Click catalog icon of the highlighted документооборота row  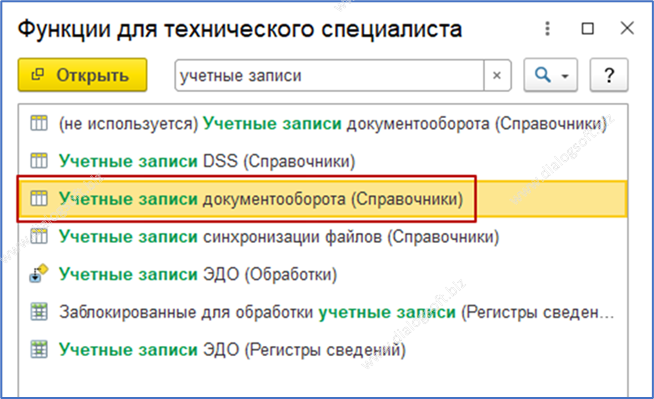(x=39, y=198)
